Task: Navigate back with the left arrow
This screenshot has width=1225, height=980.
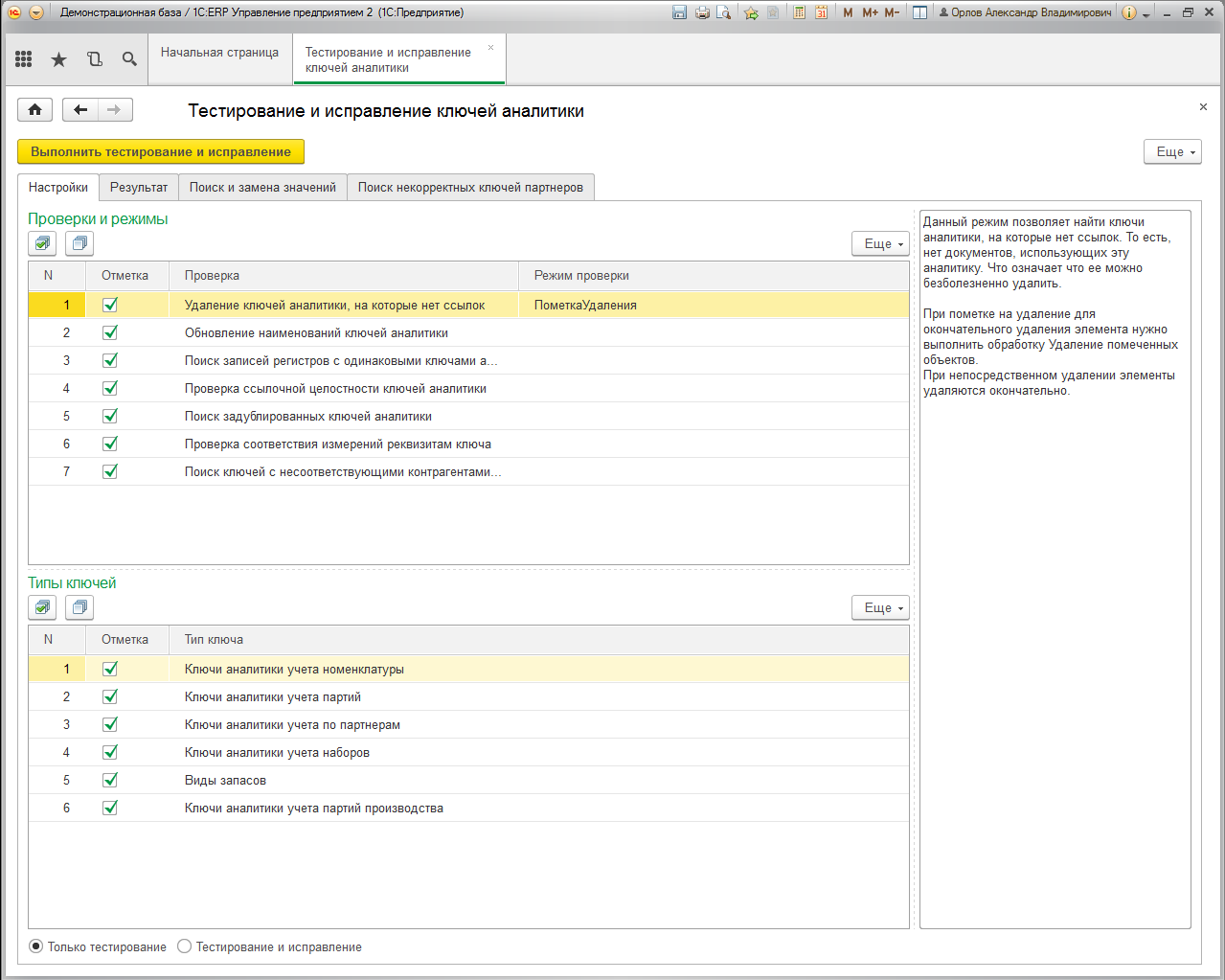Action: [x=80, y=109]
